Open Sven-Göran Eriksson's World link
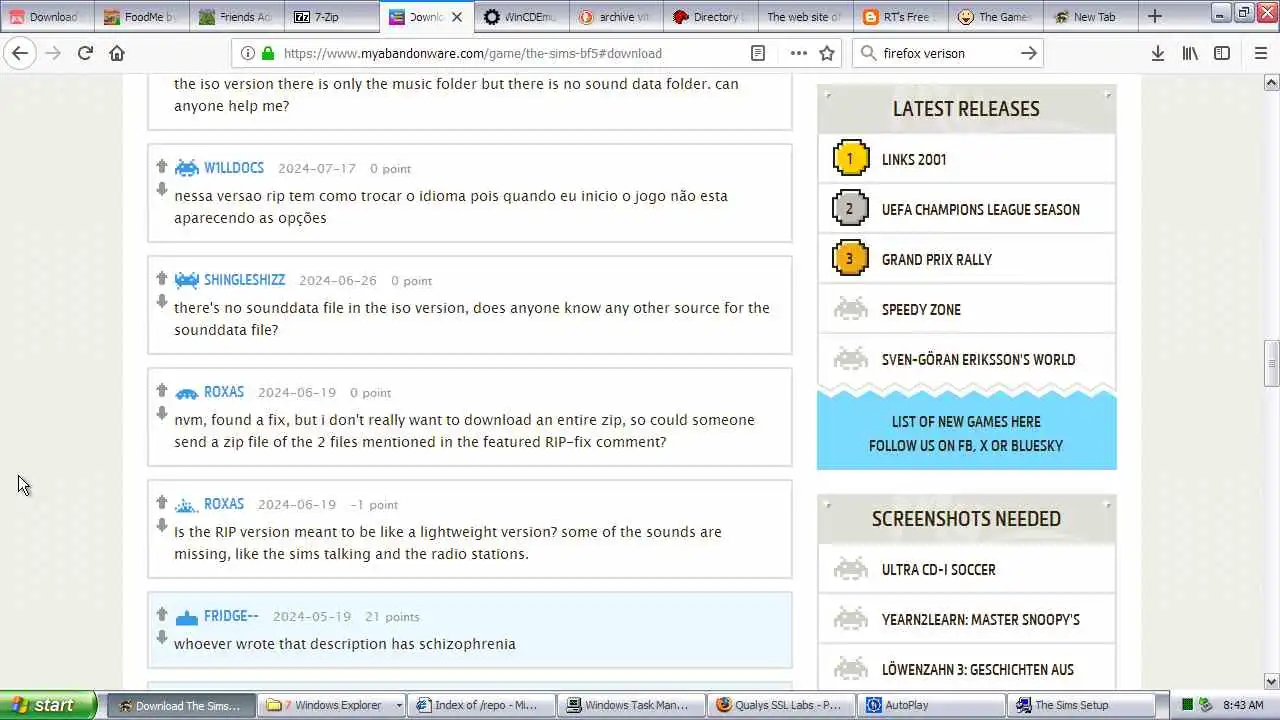 tap(979, 359)
